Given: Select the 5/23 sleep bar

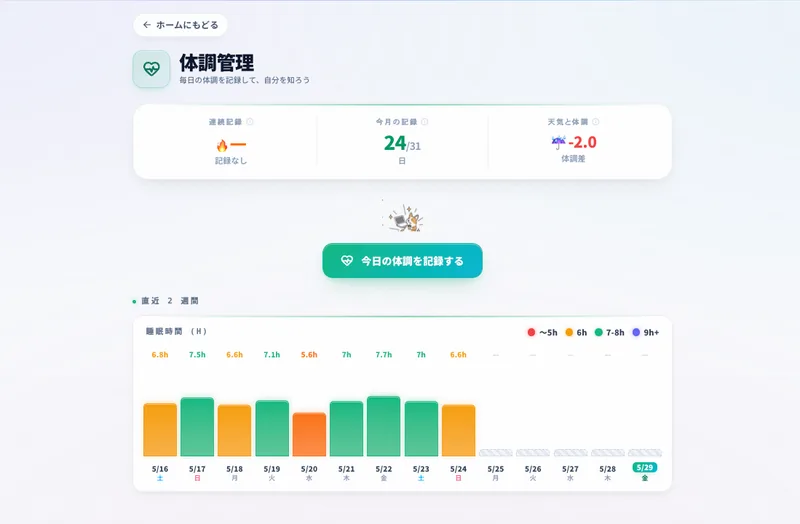Looking at the screenshot, I should (x=421, y=429).
